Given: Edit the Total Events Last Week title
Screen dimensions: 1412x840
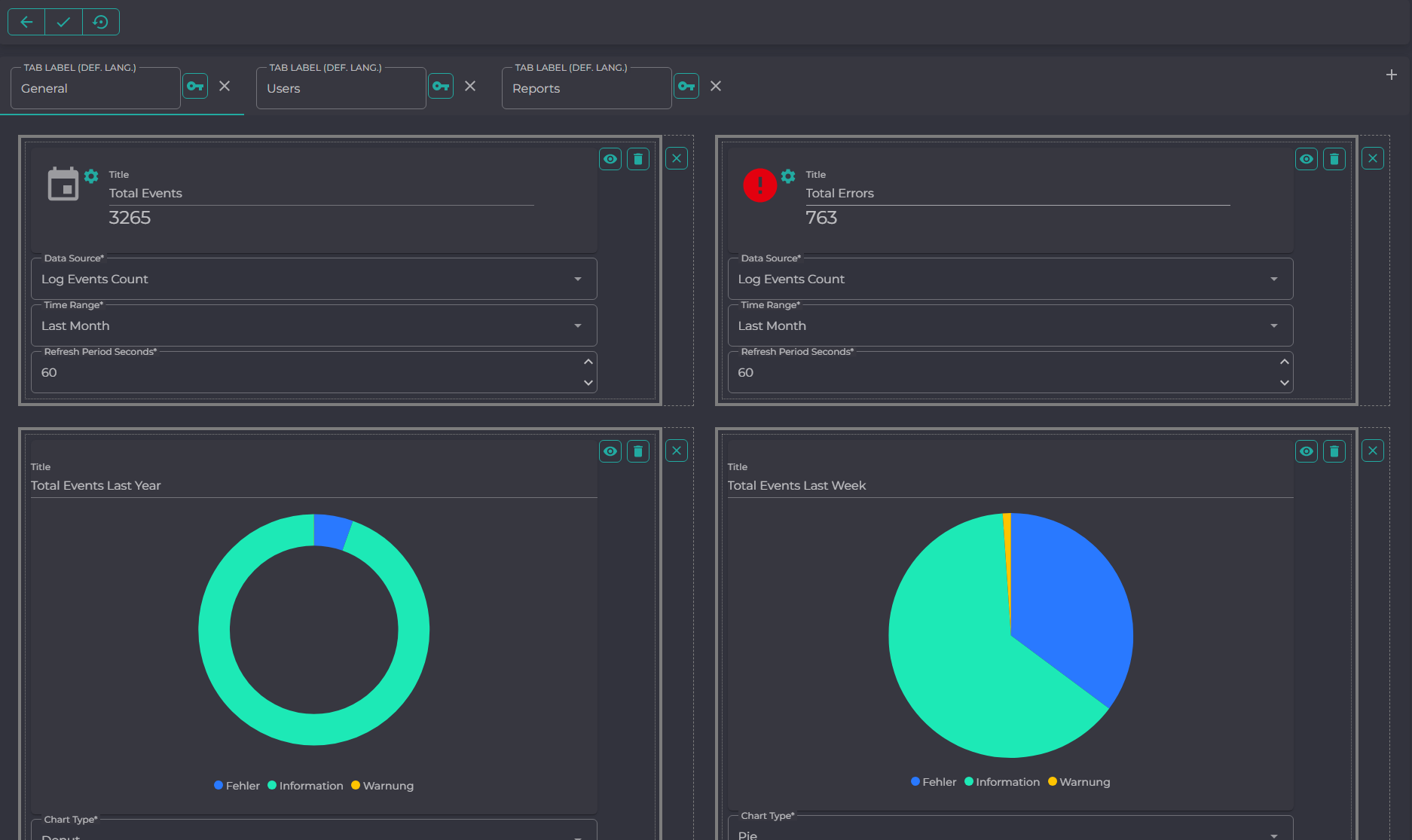Looking at the screenshot, I should [1010, 486].
